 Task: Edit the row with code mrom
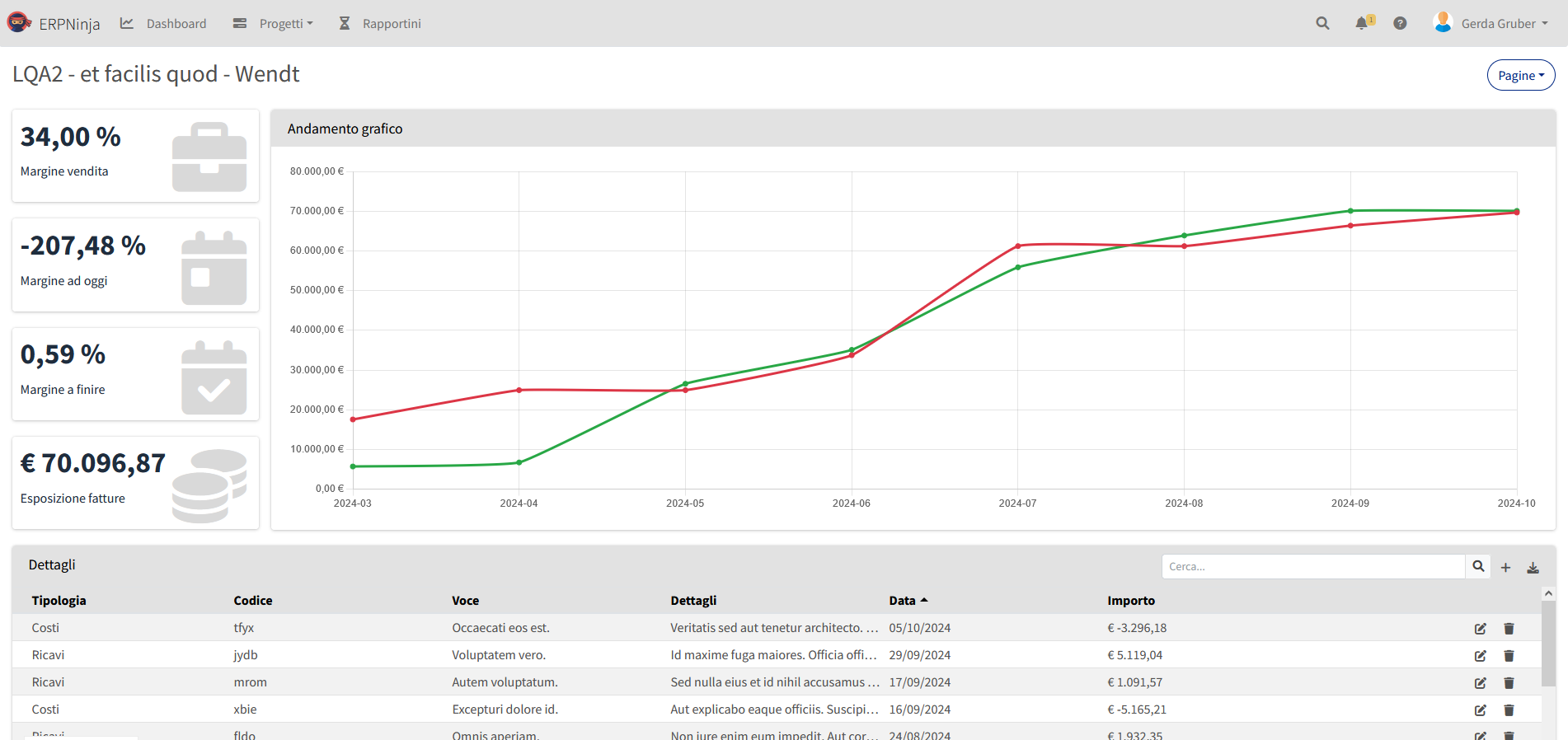coord(1481,682)
